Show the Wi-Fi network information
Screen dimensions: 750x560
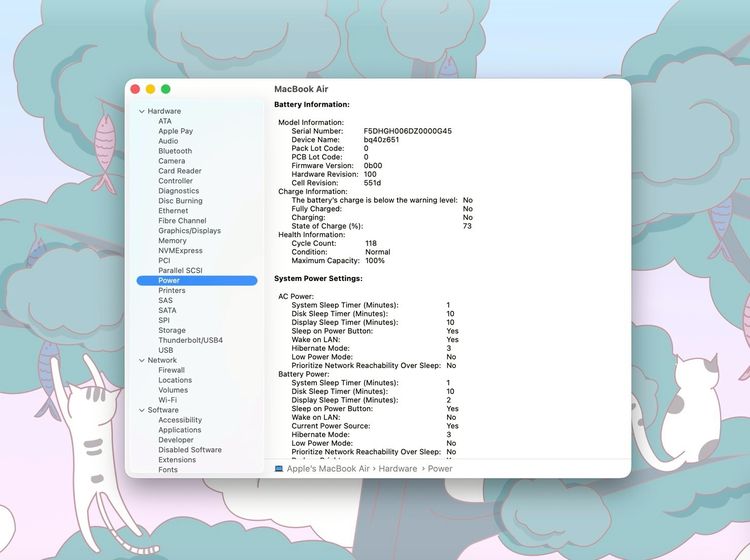click(167, 400)
